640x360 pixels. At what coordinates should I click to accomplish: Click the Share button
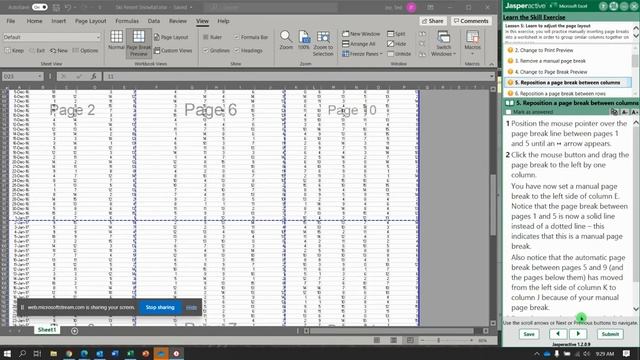[433, 21]
